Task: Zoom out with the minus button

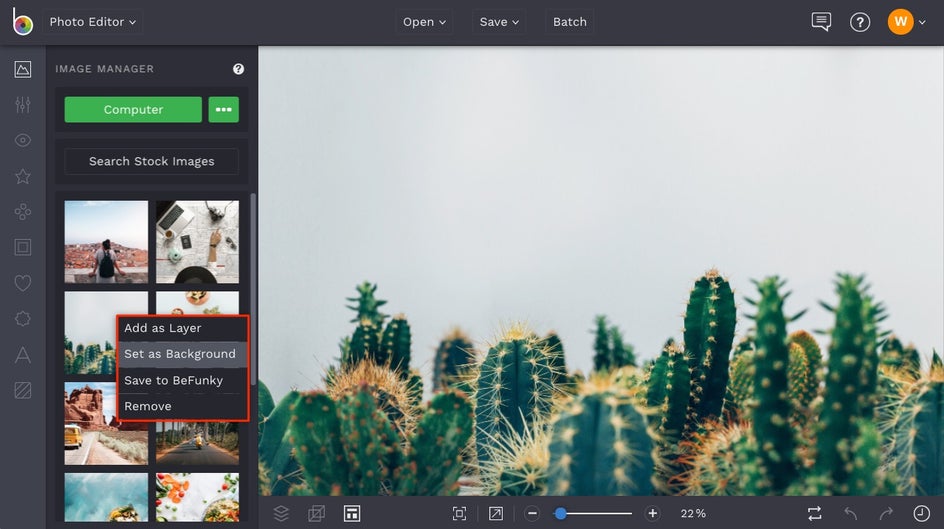Action: (x=532, y=513)
